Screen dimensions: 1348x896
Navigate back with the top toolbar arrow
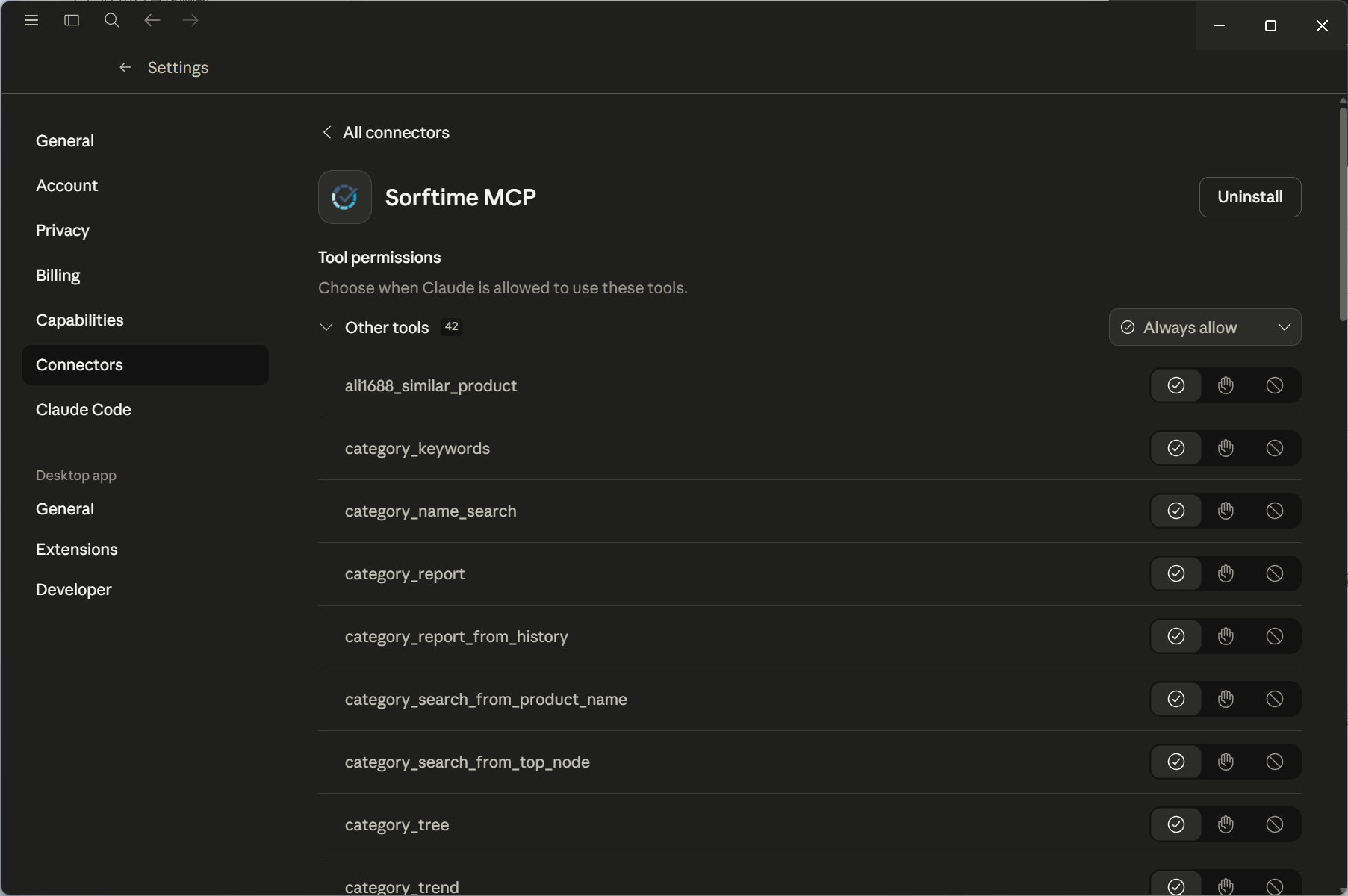pyautogui.click(x=152, y=20)
